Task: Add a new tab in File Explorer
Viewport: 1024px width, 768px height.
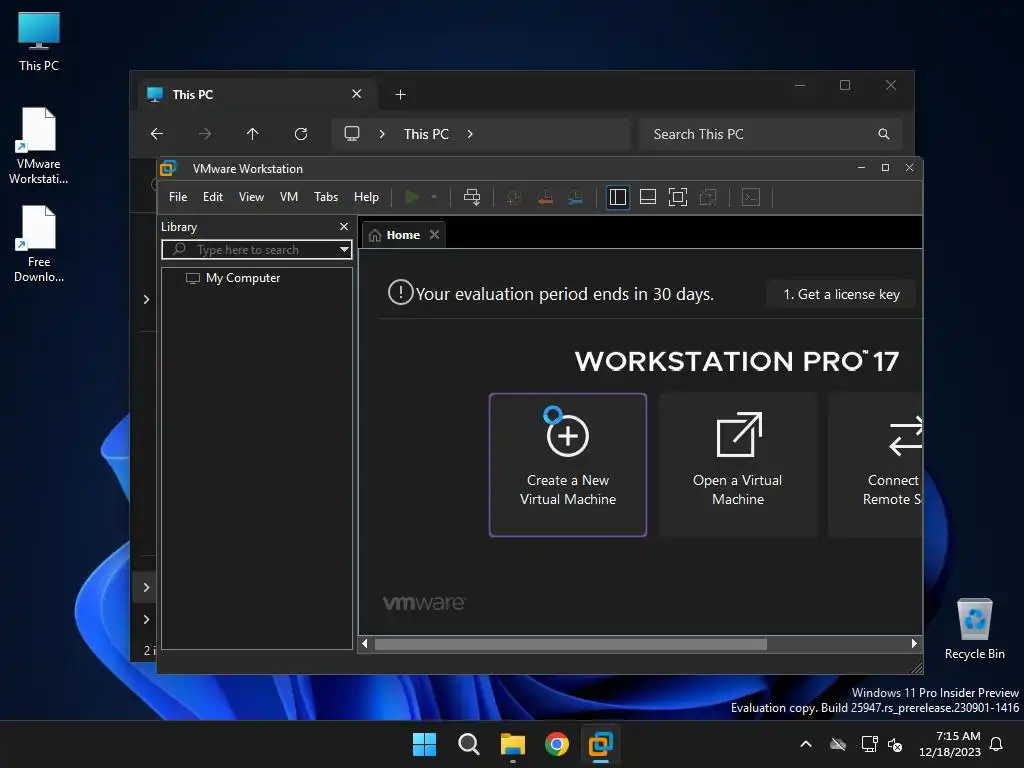Action: 400,95
